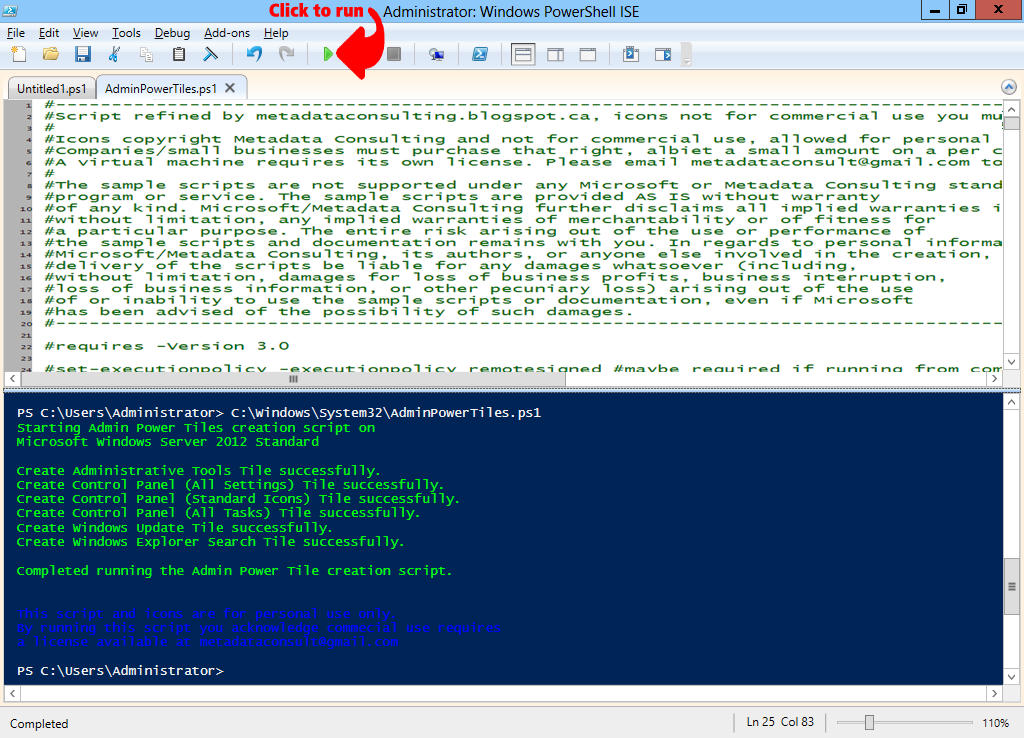Save the script with the floppy disk icon

[83, 54]
